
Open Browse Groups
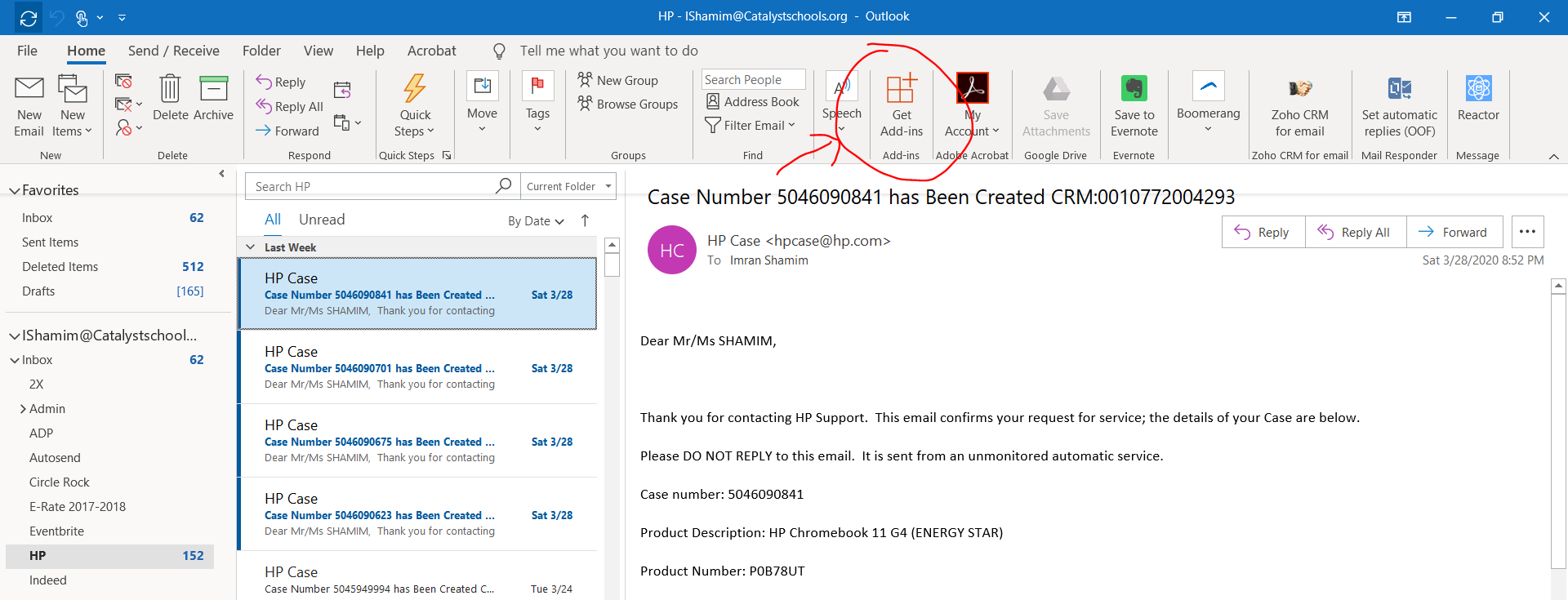[628, 104]
